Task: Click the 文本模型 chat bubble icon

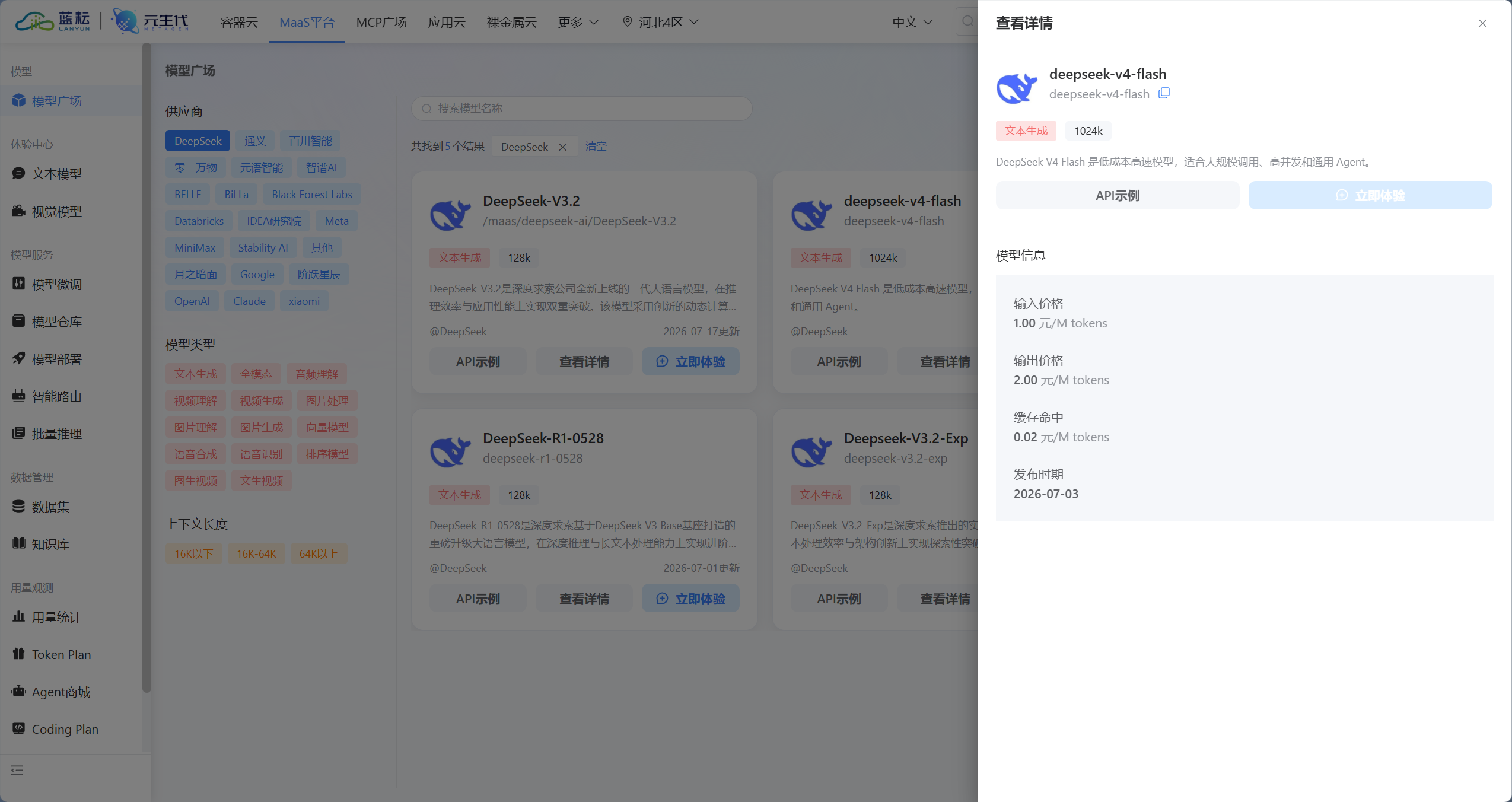Action: (18, 173)
